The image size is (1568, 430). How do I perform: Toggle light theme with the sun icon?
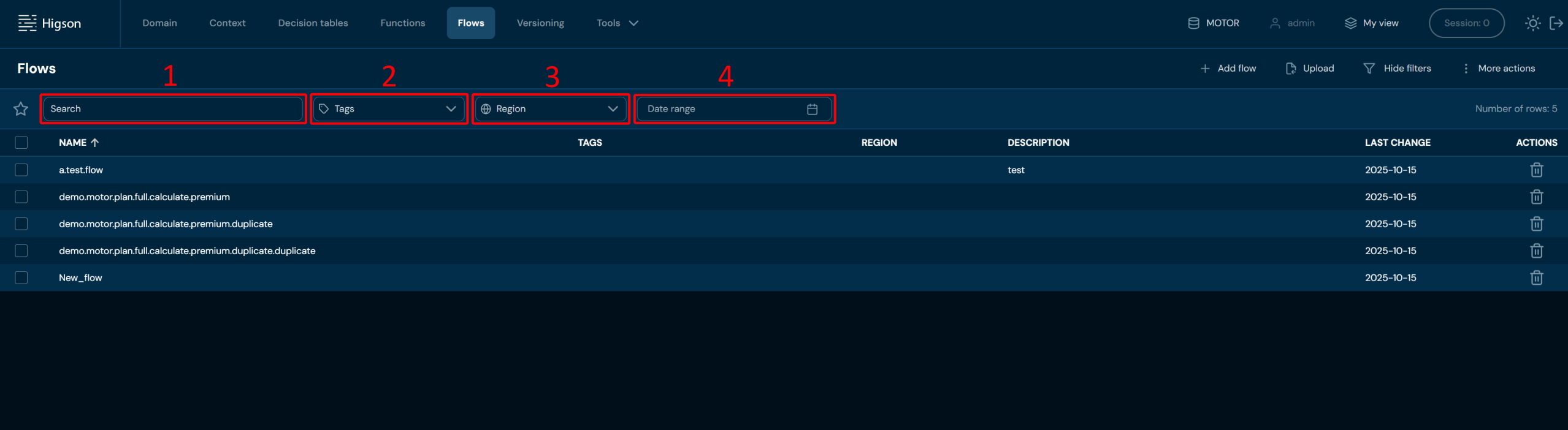pos(1532,23)
